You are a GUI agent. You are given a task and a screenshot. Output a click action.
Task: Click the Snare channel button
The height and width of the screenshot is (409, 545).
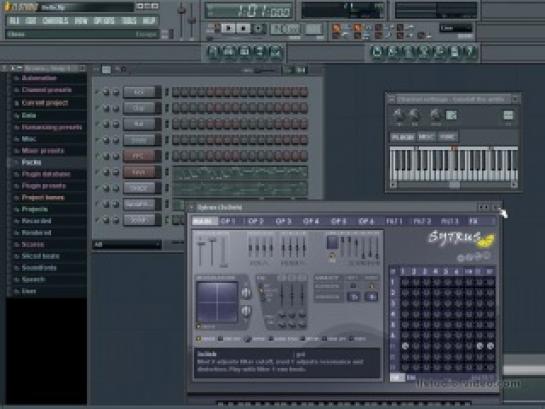click(x=139, y=140)
